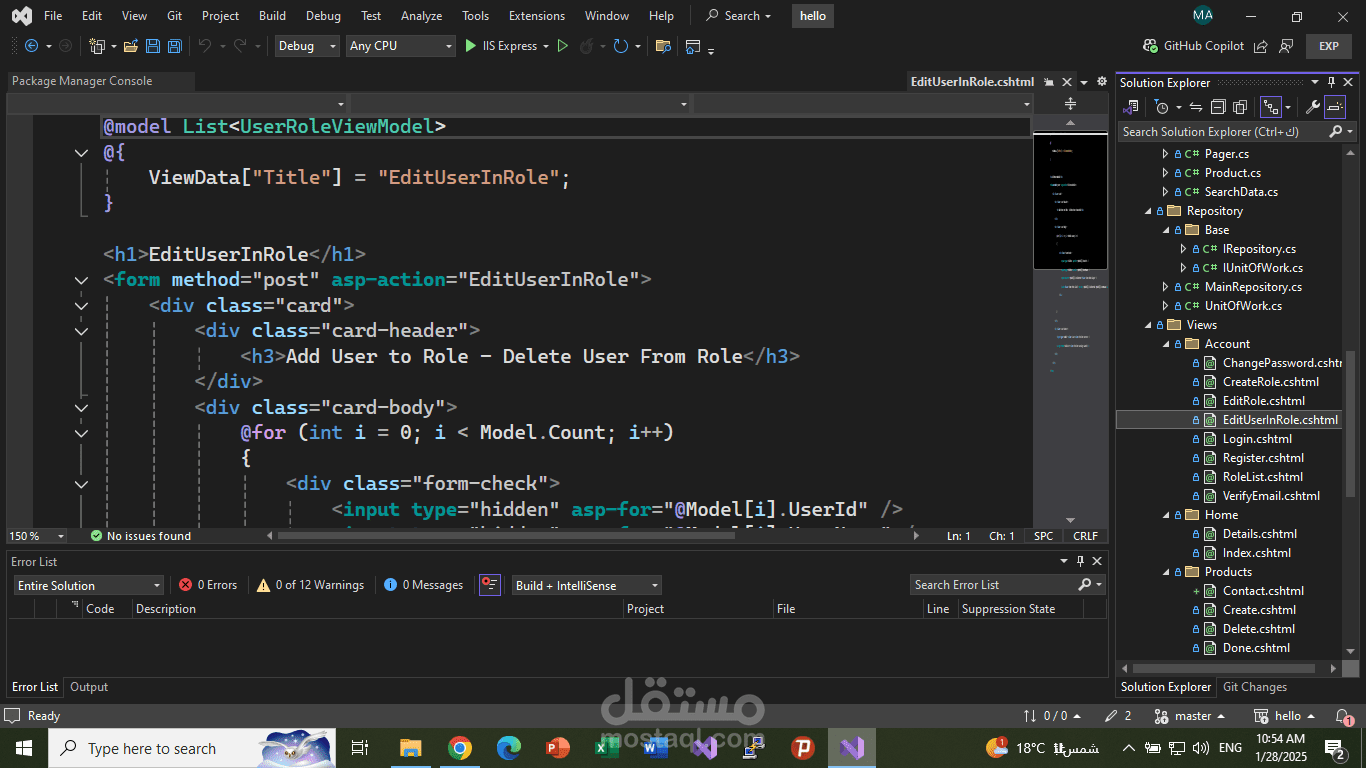Viewport: 1366px width, 768px height.
Task: Open the Analyze menu
Action: (x=421, y=16)
